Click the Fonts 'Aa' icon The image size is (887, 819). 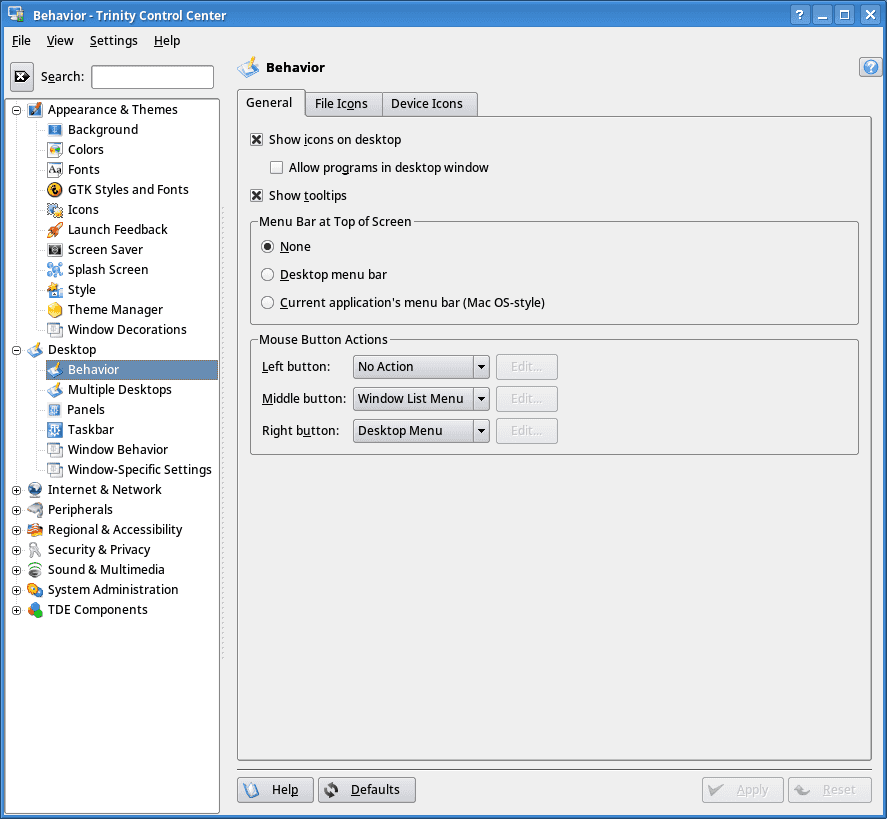click(x=55, y=170)
